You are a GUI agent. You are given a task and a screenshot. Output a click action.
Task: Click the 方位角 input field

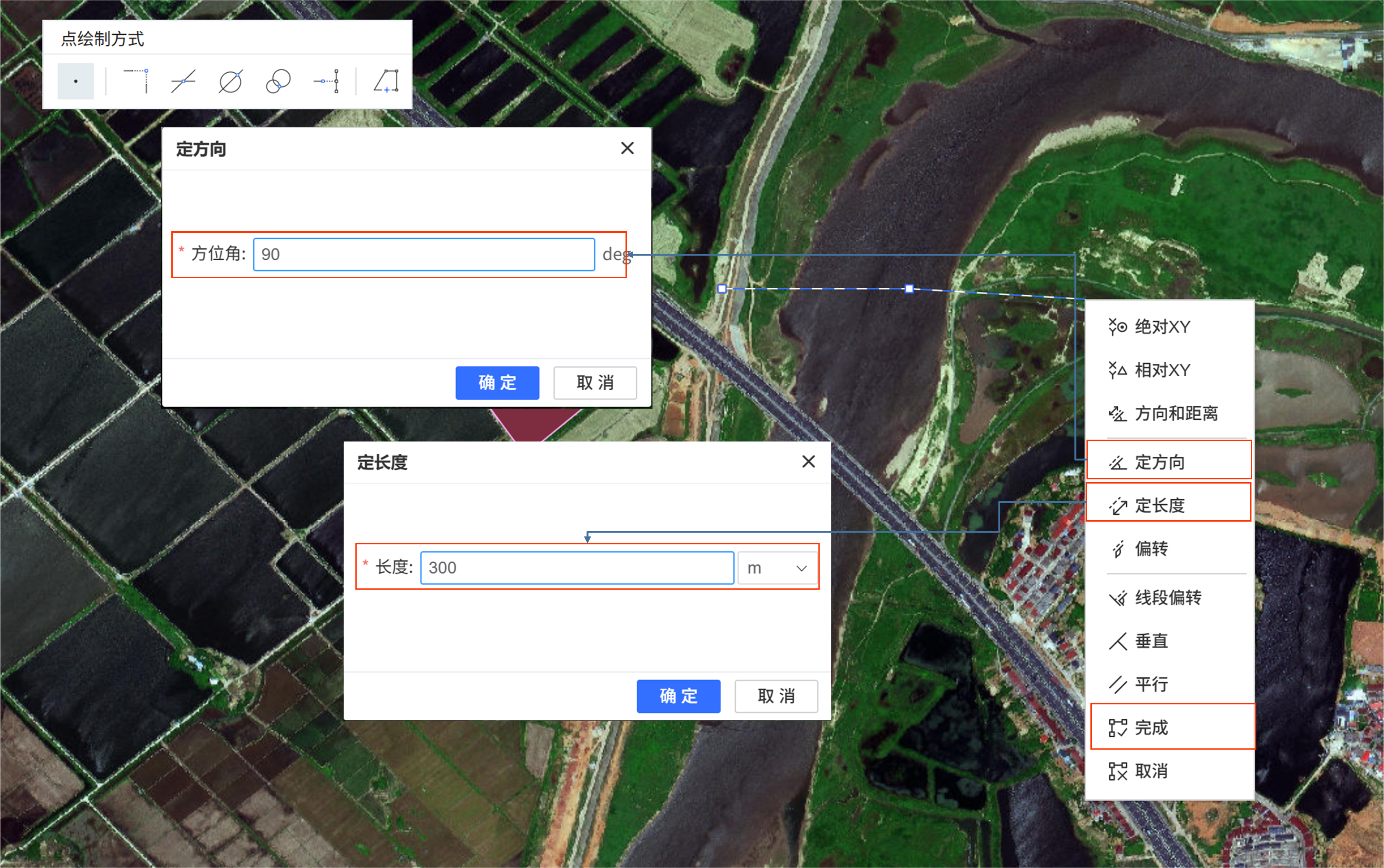(x=424, y=254)
